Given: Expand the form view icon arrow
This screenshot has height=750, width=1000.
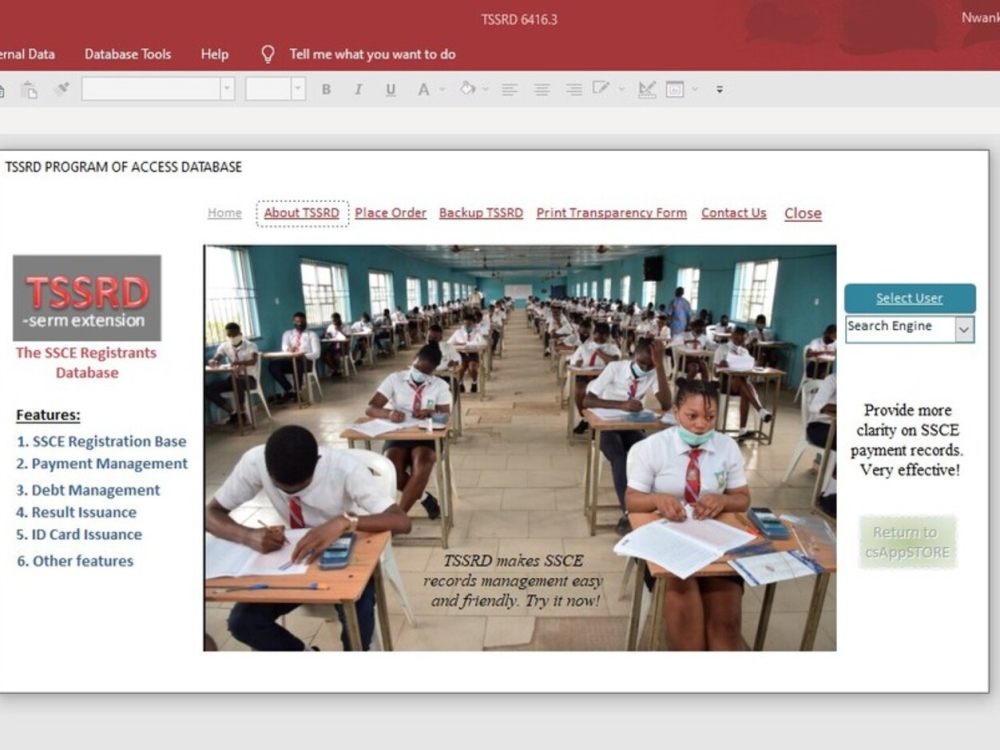Looking at the screenshot, I should (695, 90).
